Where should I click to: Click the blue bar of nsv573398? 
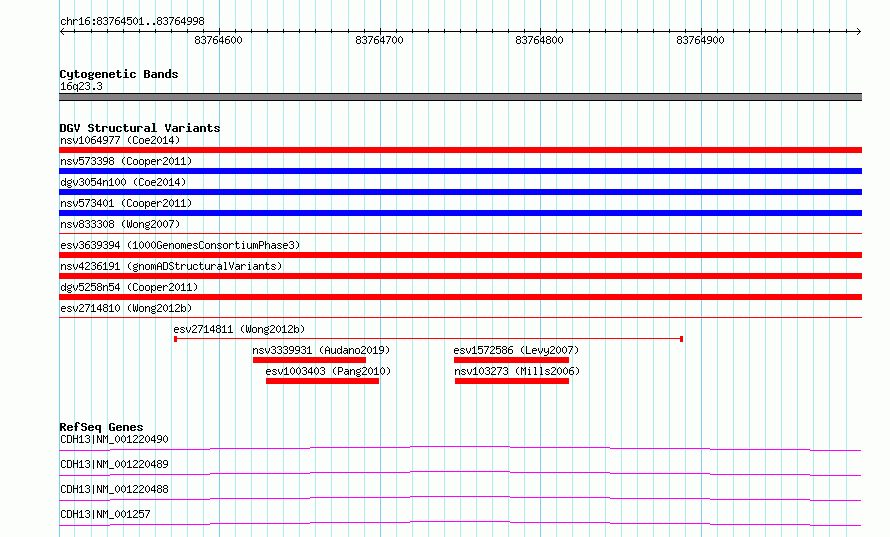[x=460, y=171]
